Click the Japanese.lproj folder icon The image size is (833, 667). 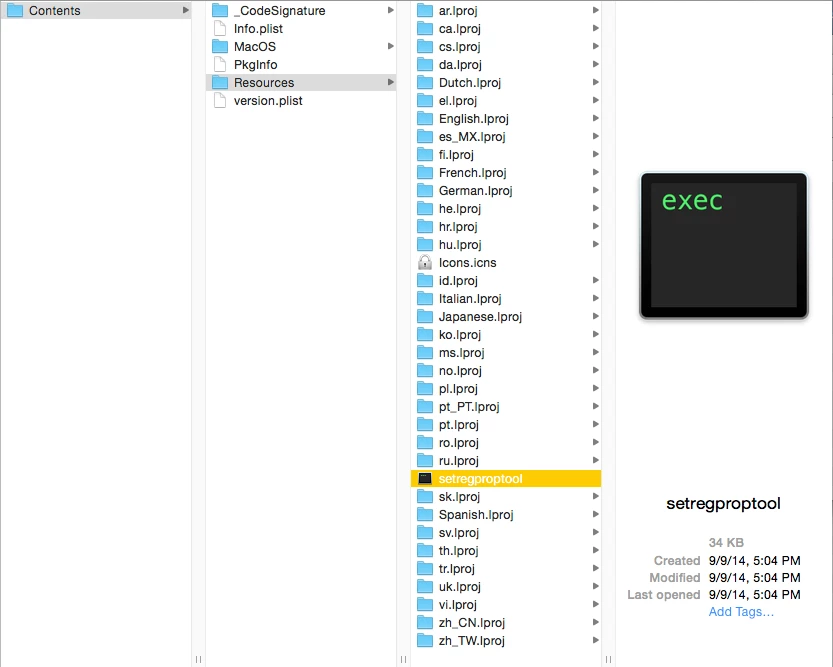425,317
